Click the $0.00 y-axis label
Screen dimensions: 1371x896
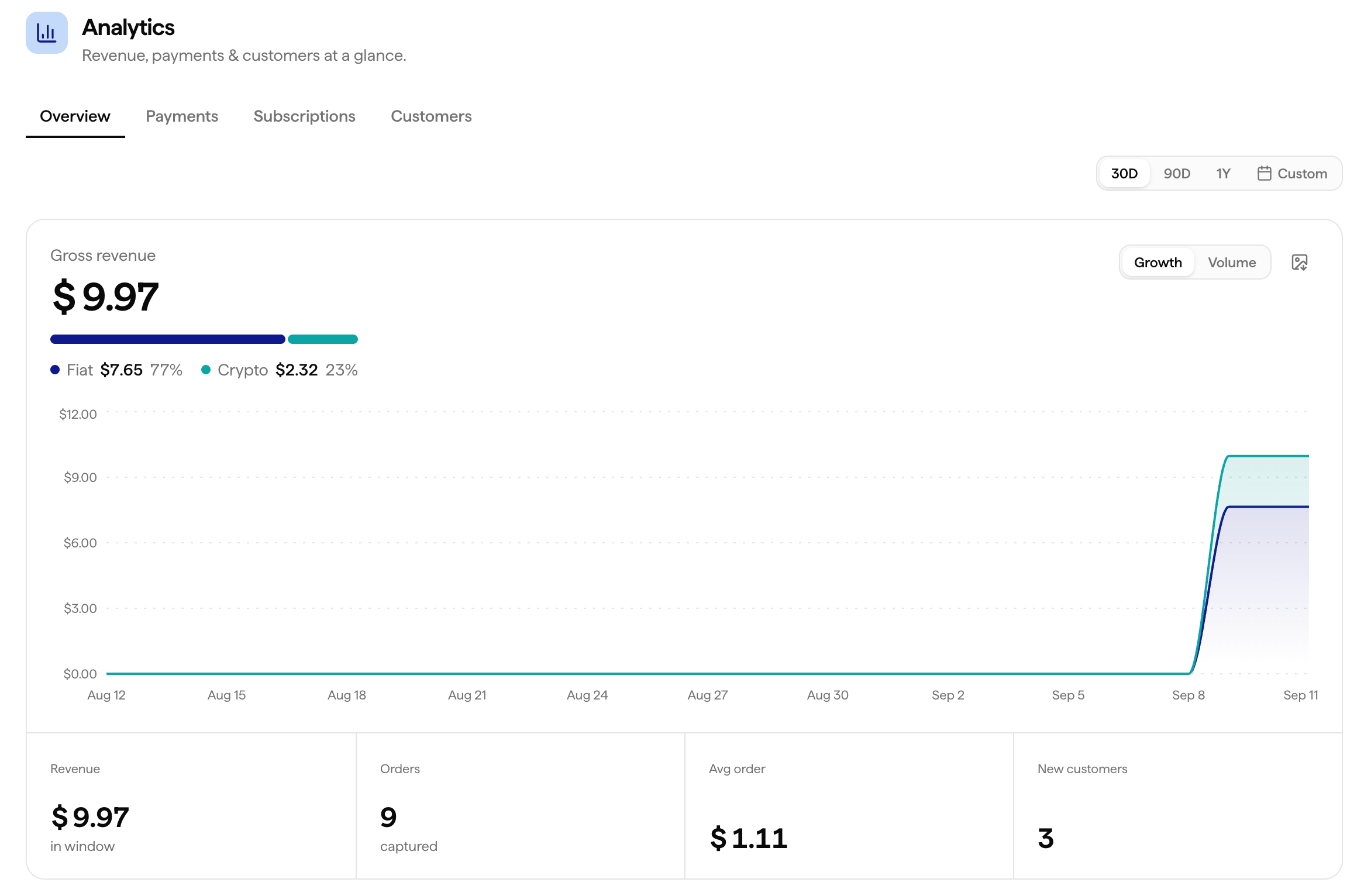(x=80, y=674)
